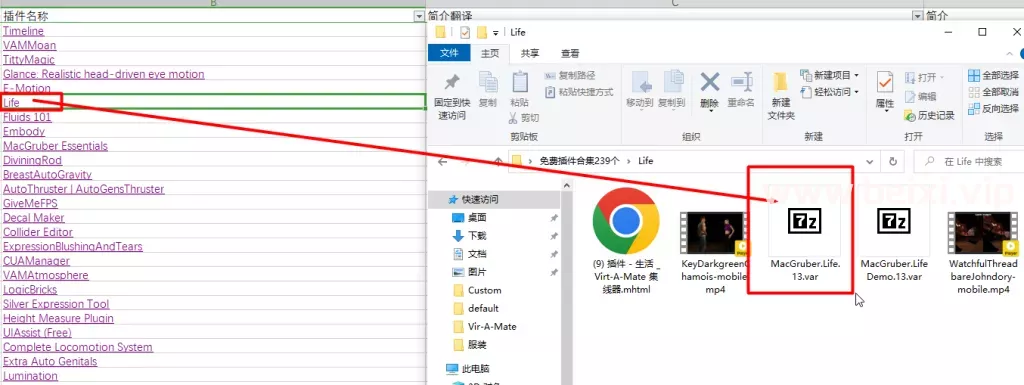Expand the address bar history dropdown
The height and width of the screenshot is (385, 1024).
coord(869,161)
